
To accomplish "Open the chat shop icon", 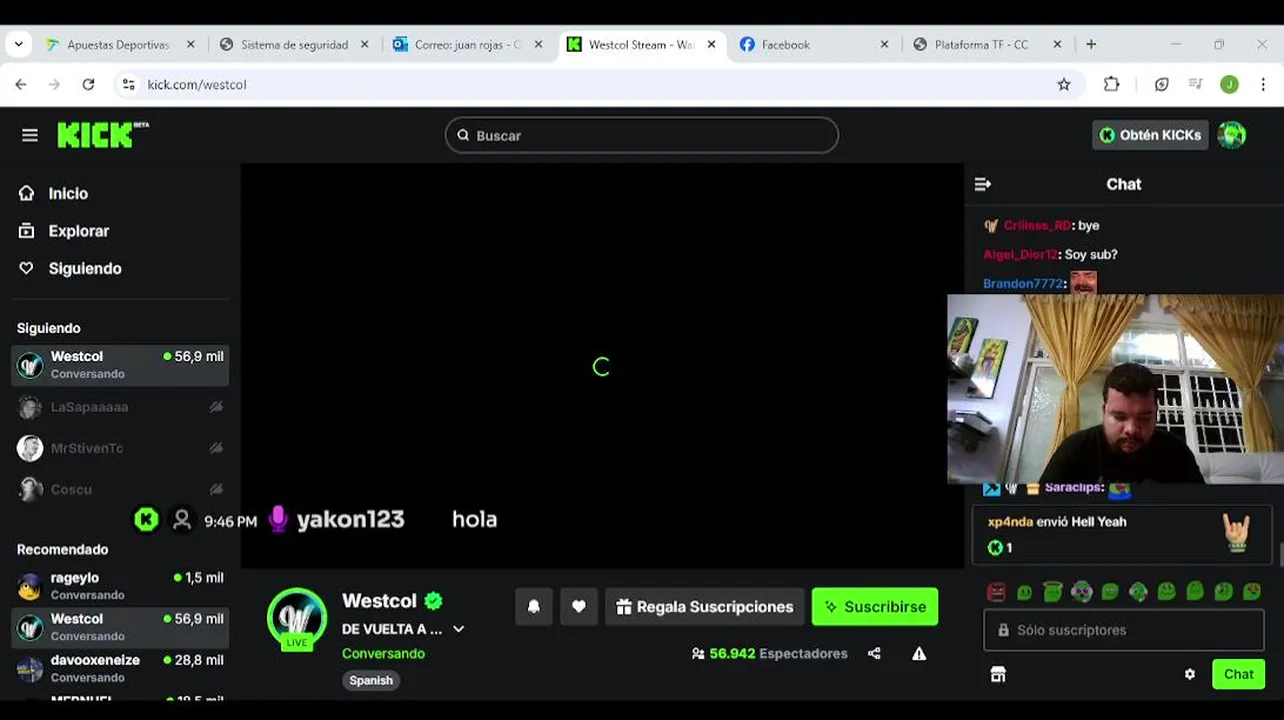I will pyautogui.click(x=998, y=674).
